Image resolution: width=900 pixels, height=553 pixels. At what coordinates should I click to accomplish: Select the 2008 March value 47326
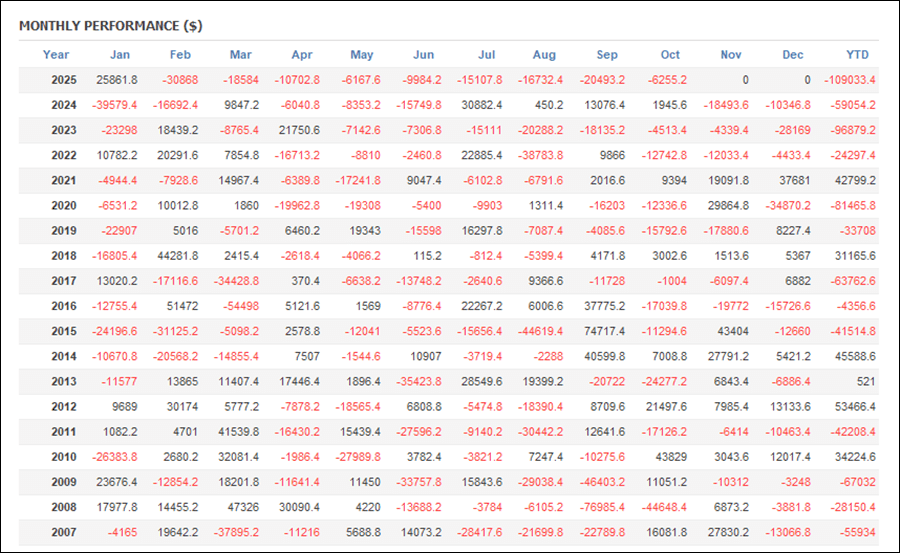pos(243,507)
